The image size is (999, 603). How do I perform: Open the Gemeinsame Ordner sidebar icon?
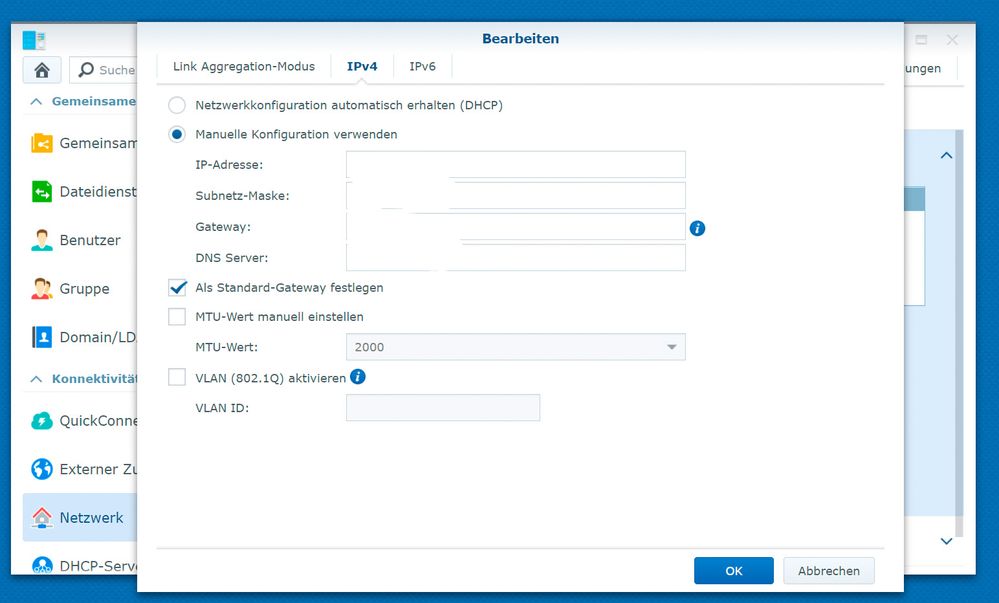[x=40, y=143]
